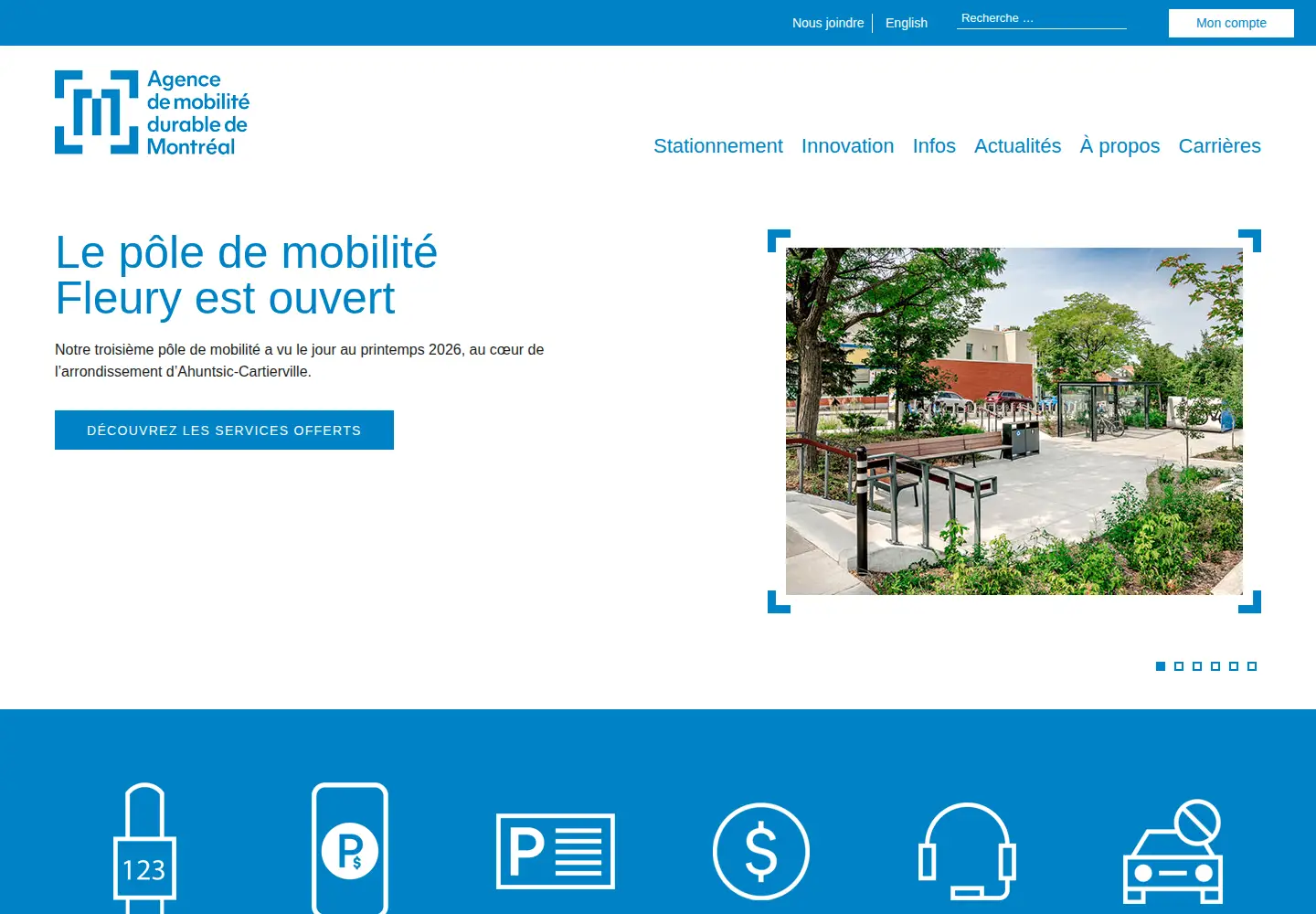Select the parking permit card icon
Image resolution: width=1316 pixels, height=914 pixels.
[x=556, y=851]
